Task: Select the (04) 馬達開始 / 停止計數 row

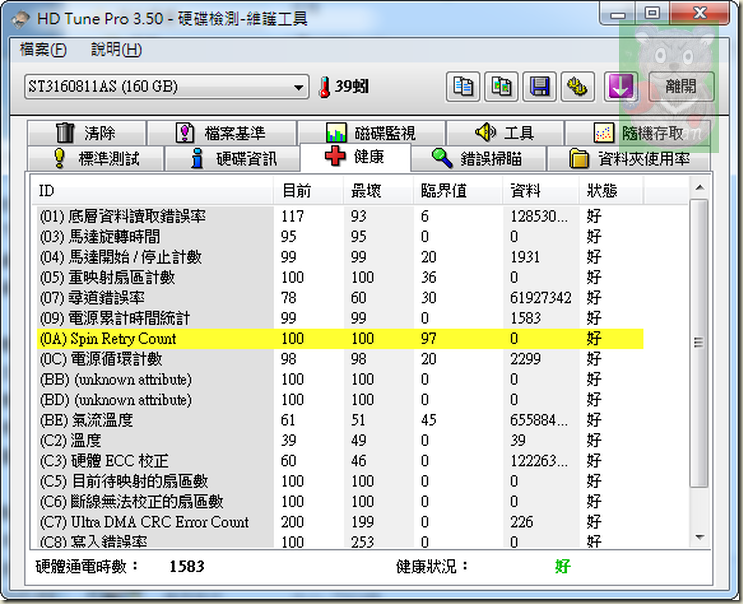Action: coord(340,257)
